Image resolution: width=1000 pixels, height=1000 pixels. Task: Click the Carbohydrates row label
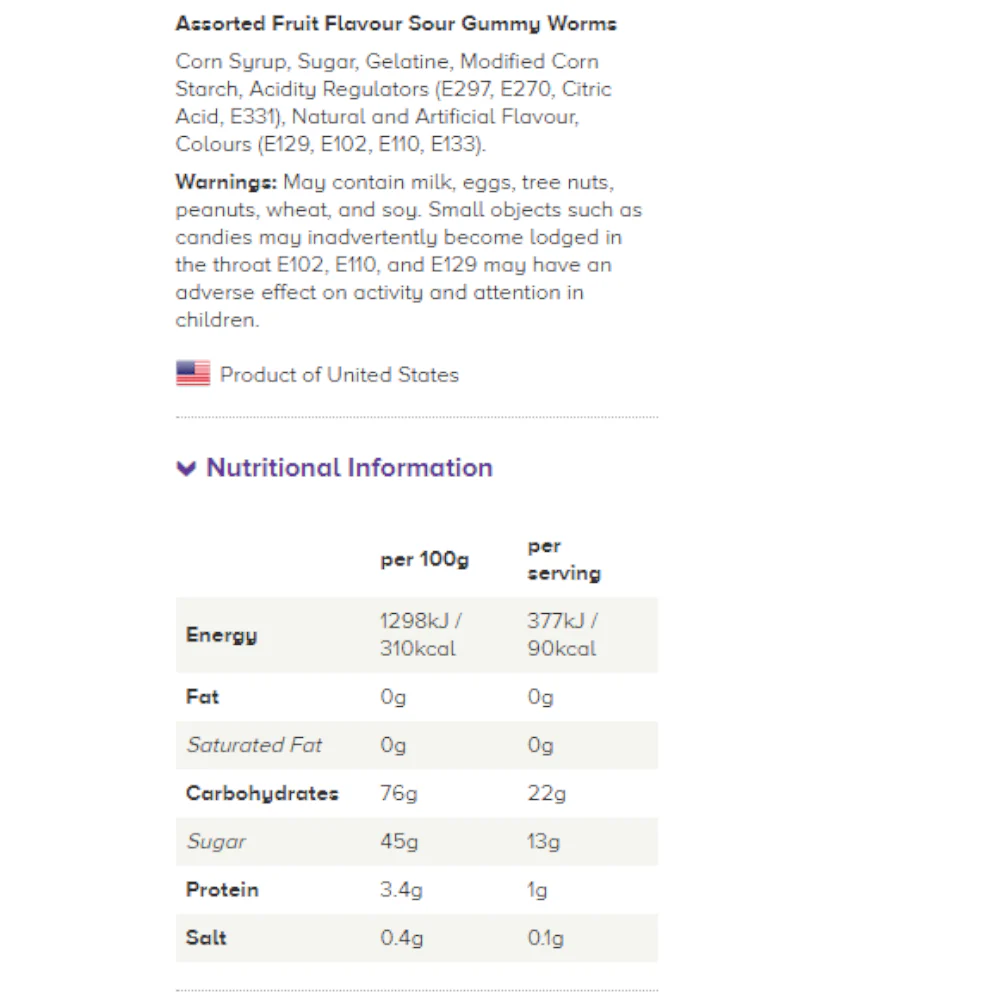(262, 793)
